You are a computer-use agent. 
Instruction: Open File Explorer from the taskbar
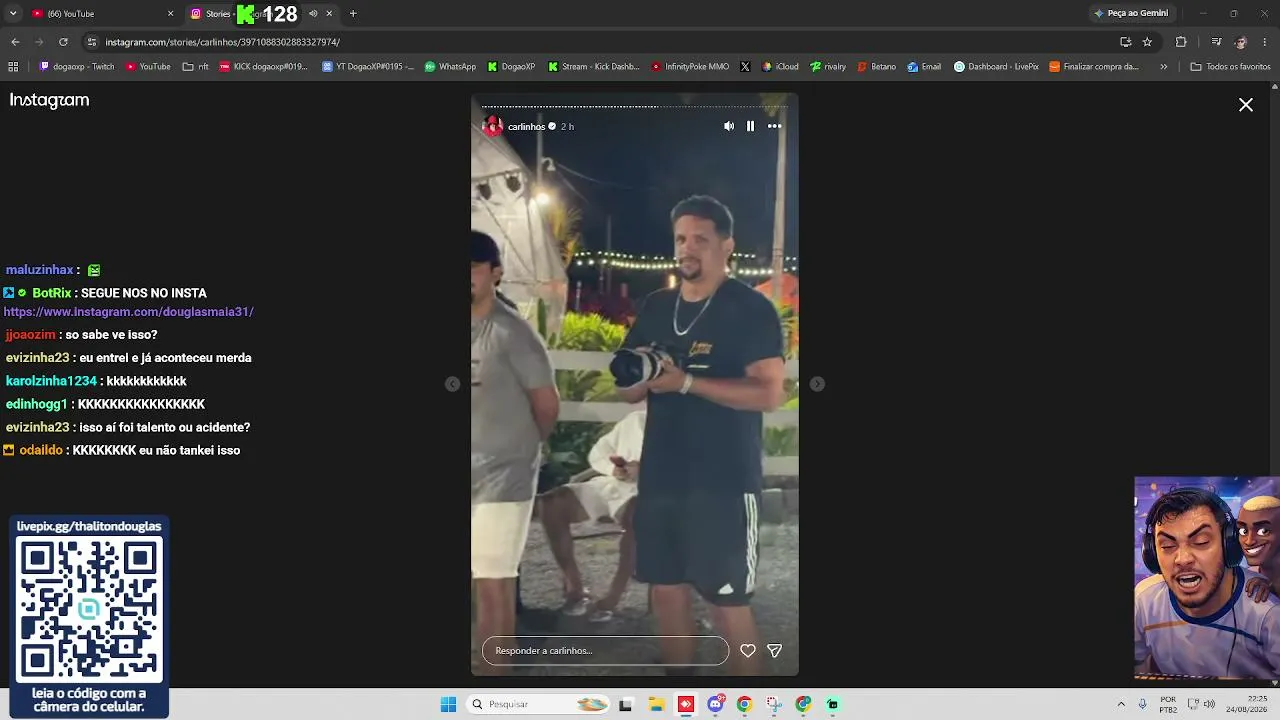(x=656, y=704)
